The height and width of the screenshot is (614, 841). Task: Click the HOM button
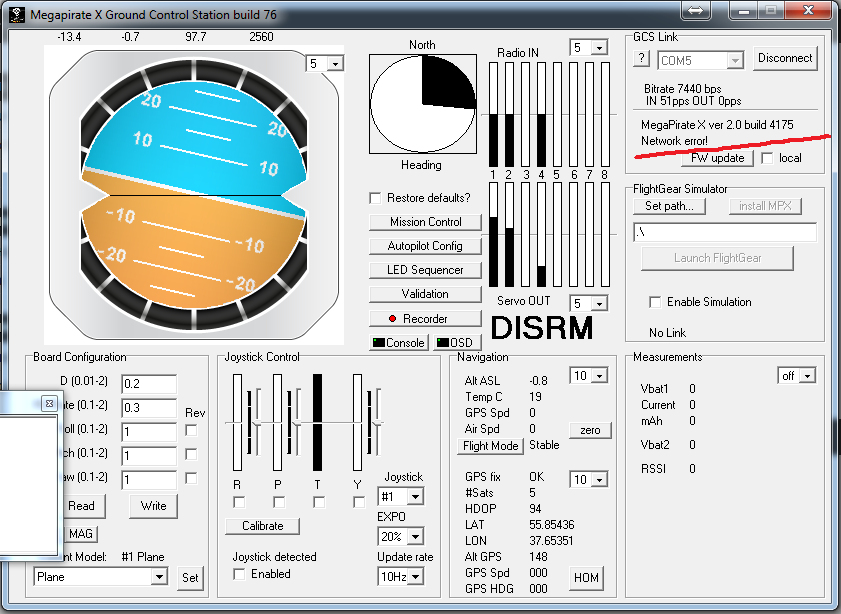click(x=586, y=578)
